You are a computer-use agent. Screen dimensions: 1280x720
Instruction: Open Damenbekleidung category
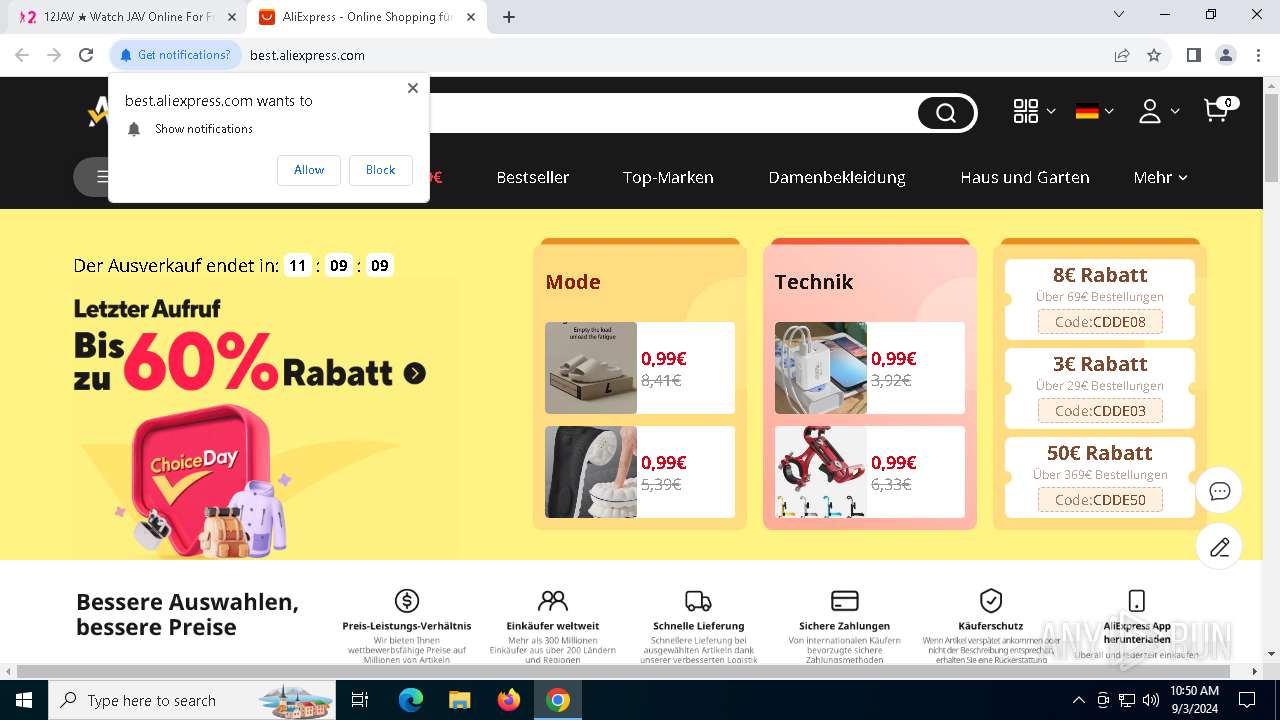point(837,177)
